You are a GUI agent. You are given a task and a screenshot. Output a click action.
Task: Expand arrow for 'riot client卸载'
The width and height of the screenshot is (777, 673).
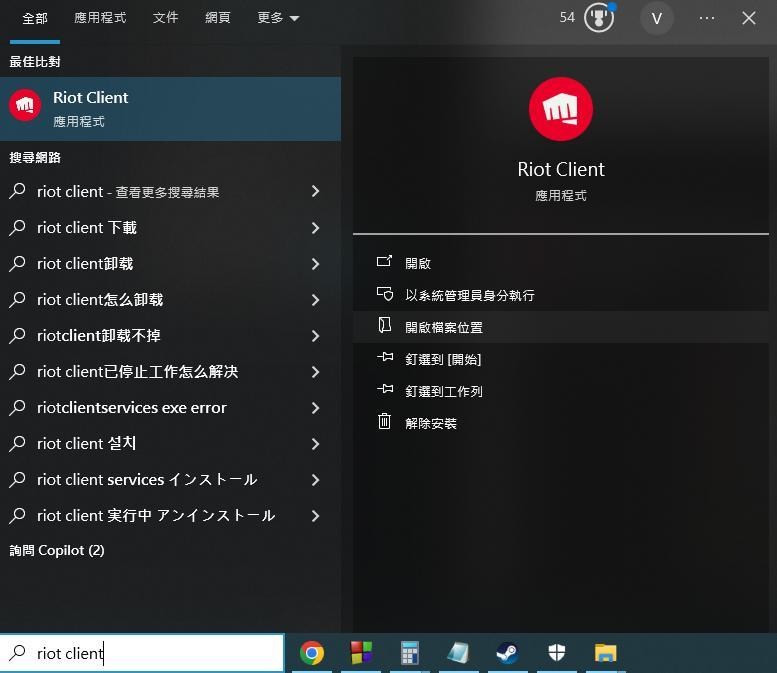pos(316,264)
